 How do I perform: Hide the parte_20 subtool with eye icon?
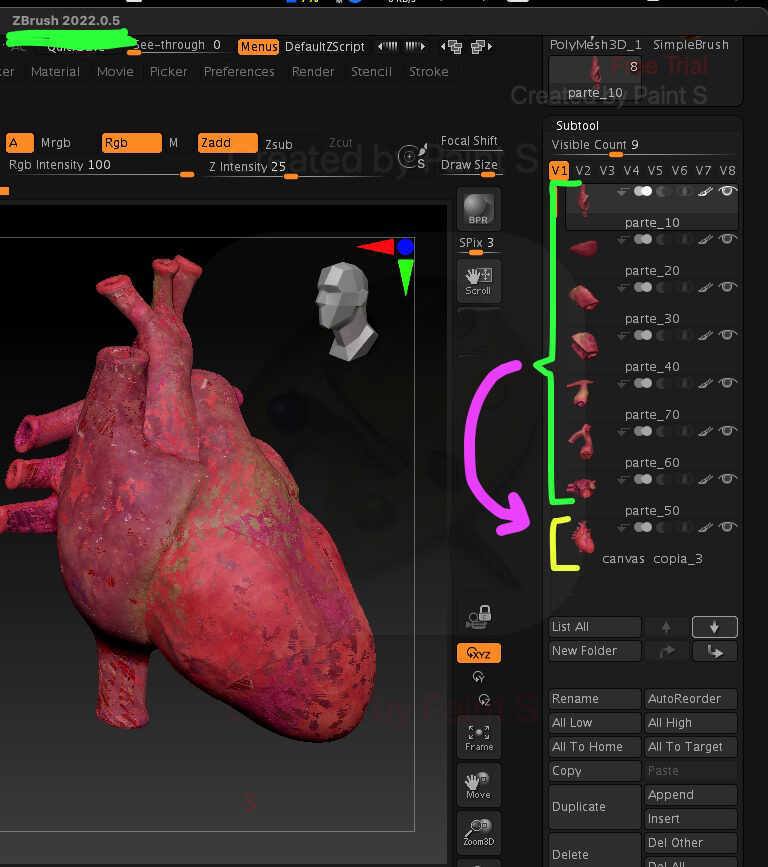coord(728,239)
